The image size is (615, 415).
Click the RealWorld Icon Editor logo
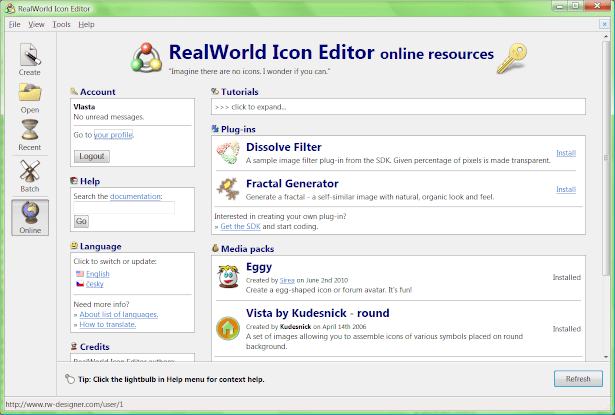click(146, 57)
